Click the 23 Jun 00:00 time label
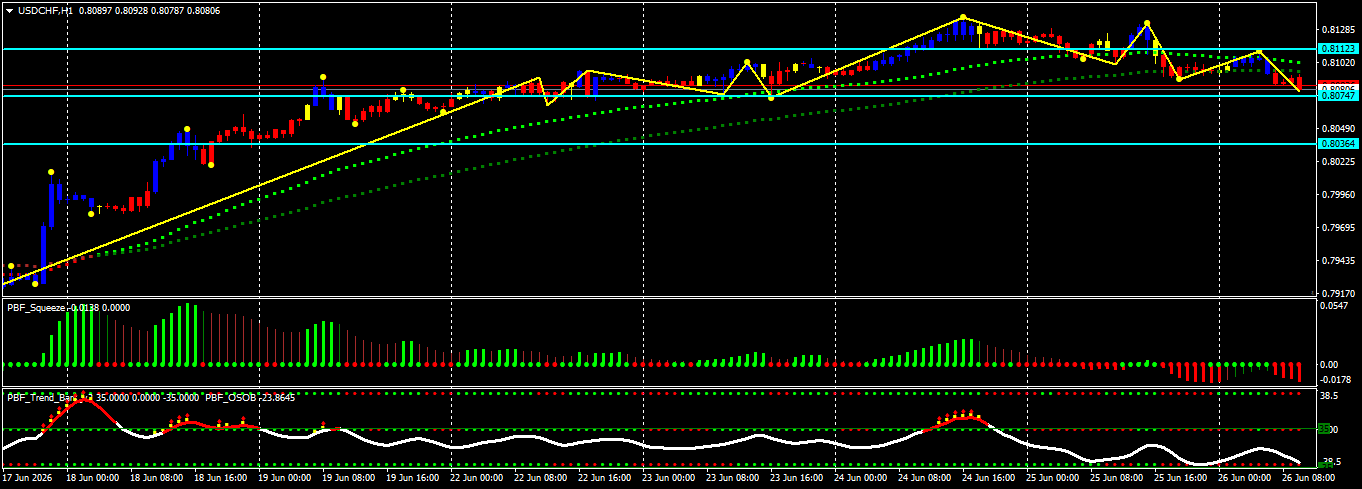 (x=671, y=480)
